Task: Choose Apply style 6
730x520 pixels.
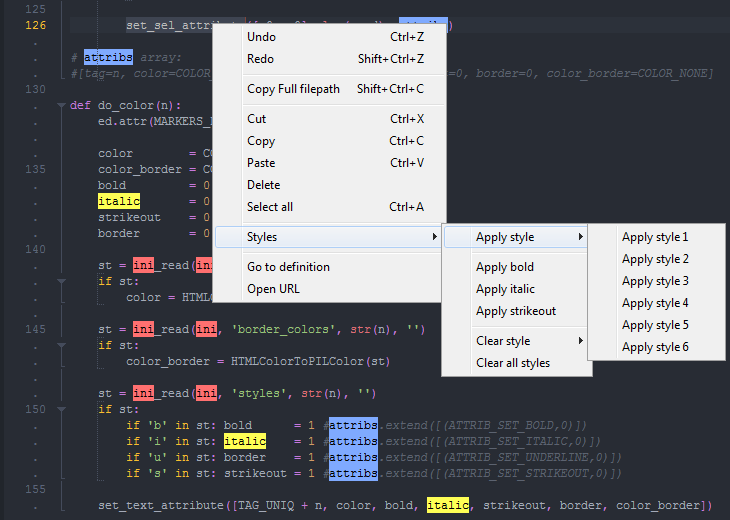Action: (x=655, y=347)
